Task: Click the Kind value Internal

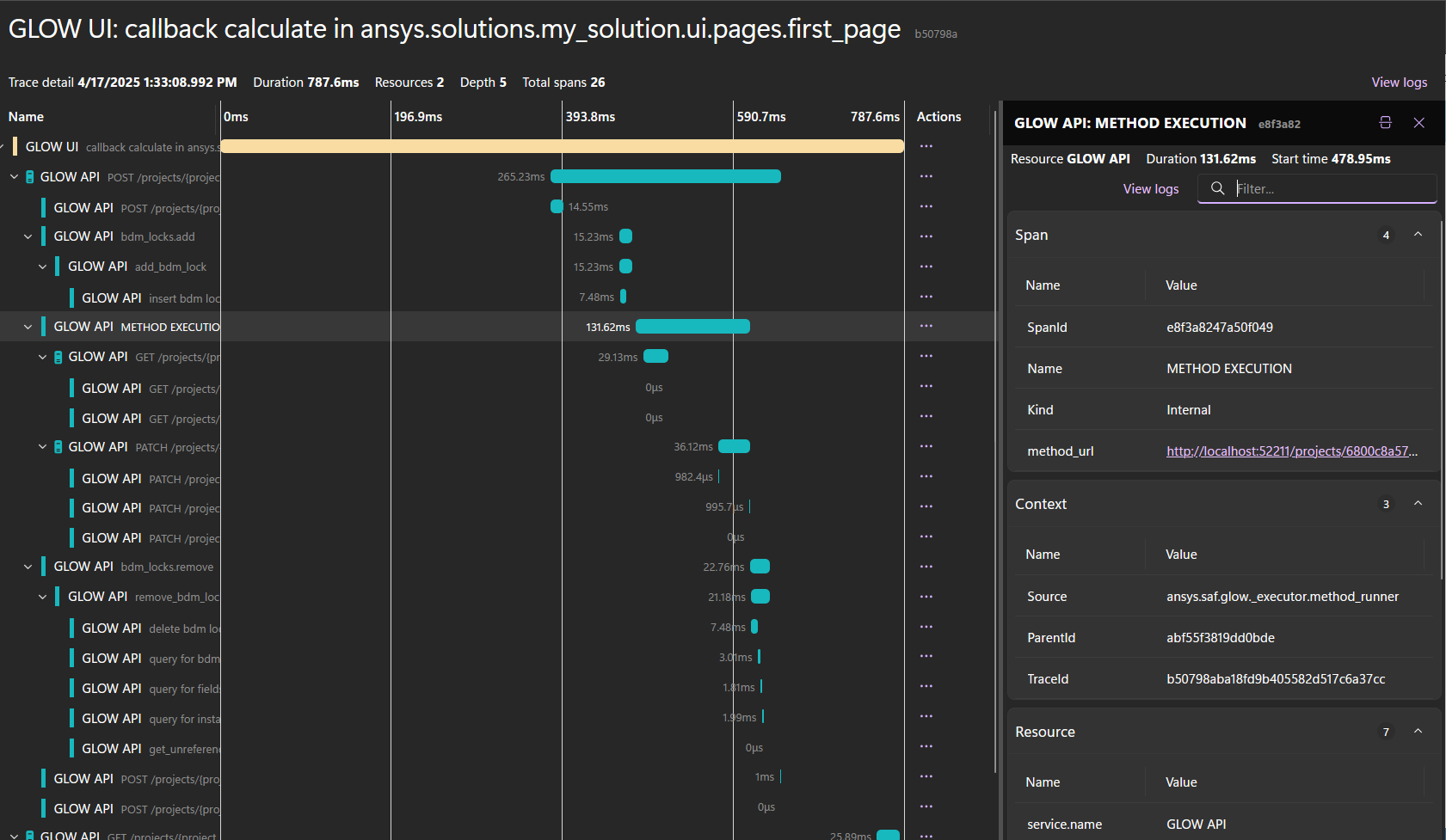Action: (1189, 410)
